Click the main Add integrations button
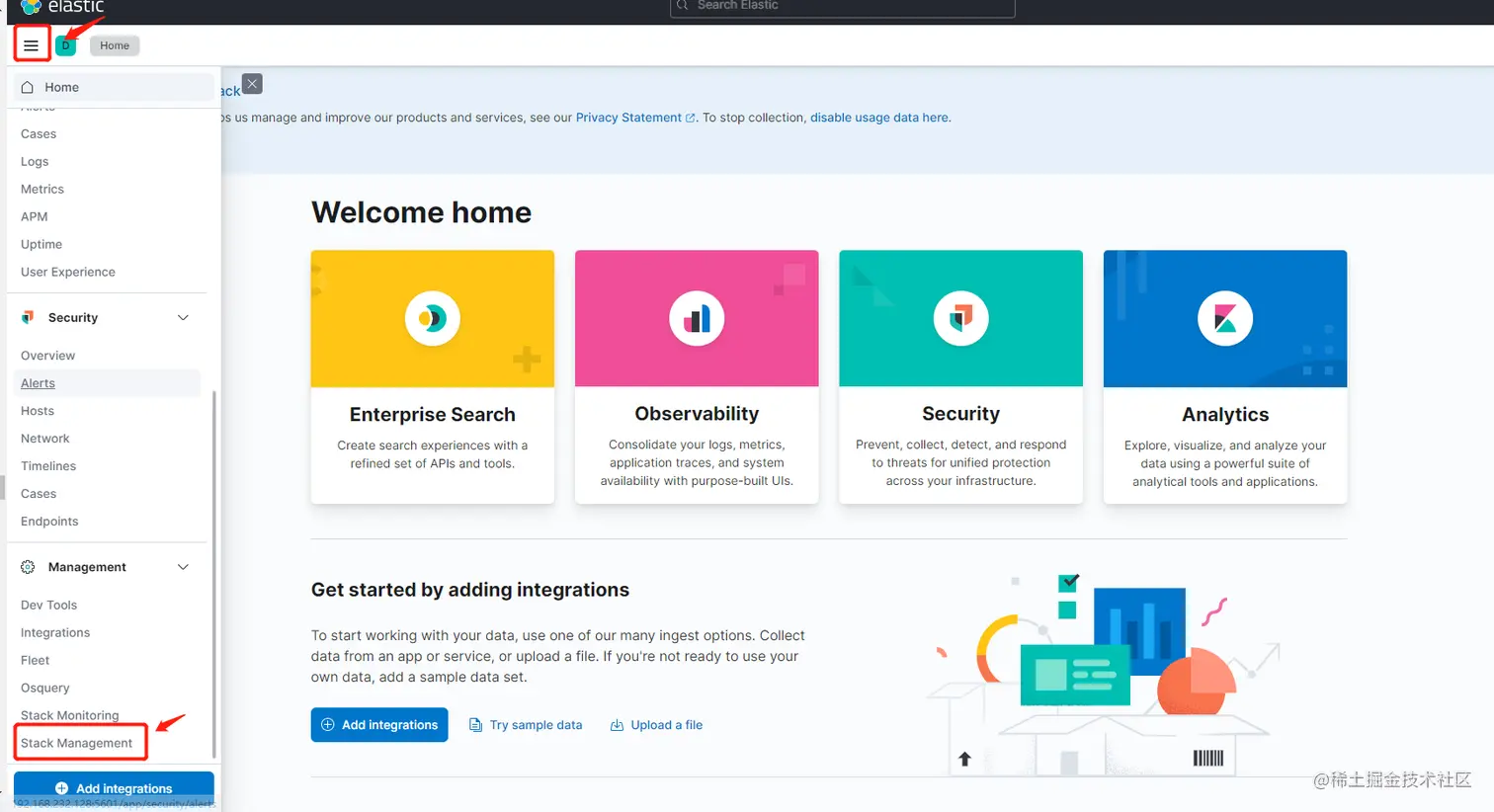1494x812 pixels. [x=379, y=725]
